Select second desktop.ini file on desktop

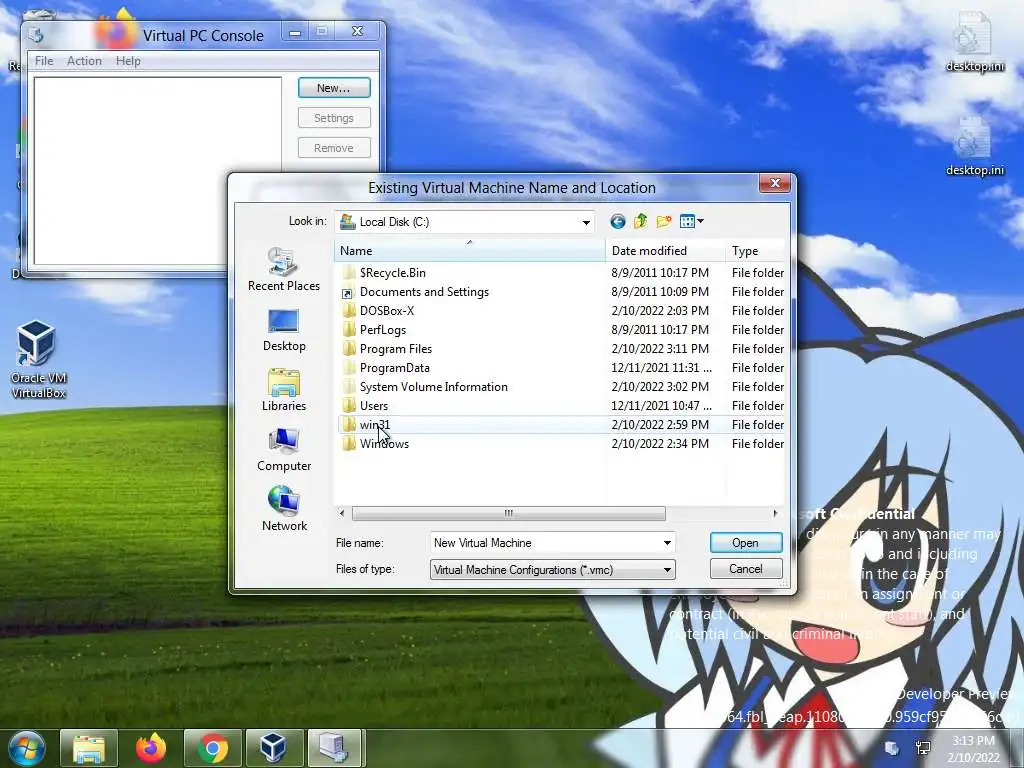[974, 147]
